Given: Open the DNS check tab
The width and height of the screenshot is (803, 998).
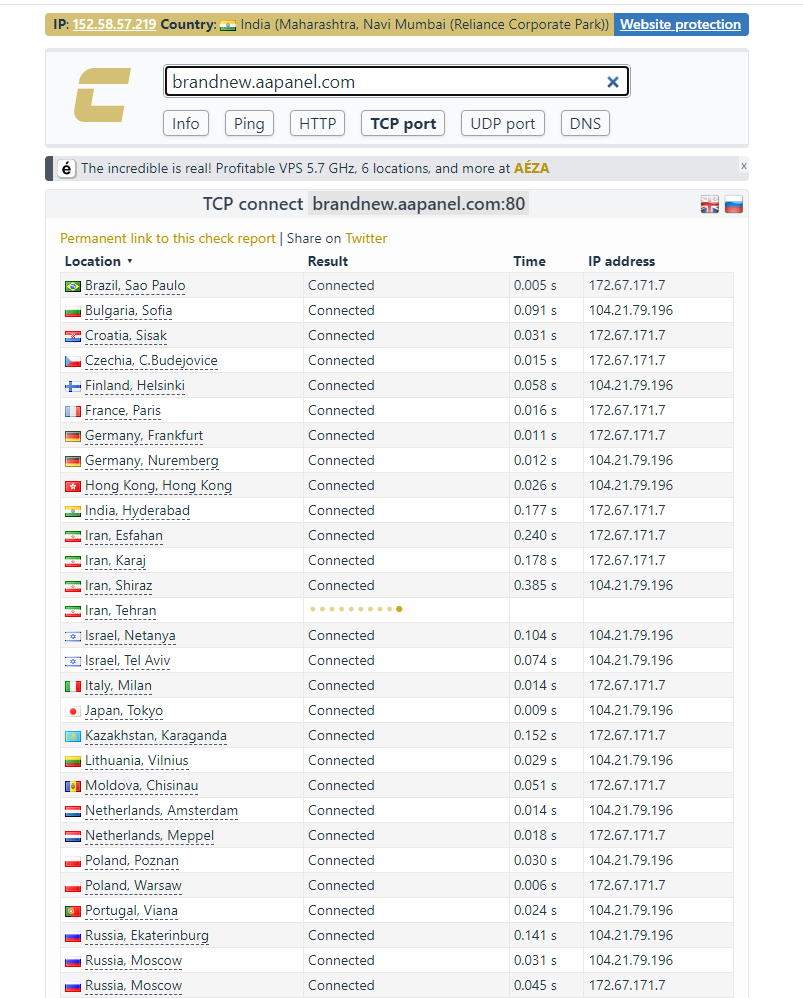Looking at the screenshot, I should (585, 123).
